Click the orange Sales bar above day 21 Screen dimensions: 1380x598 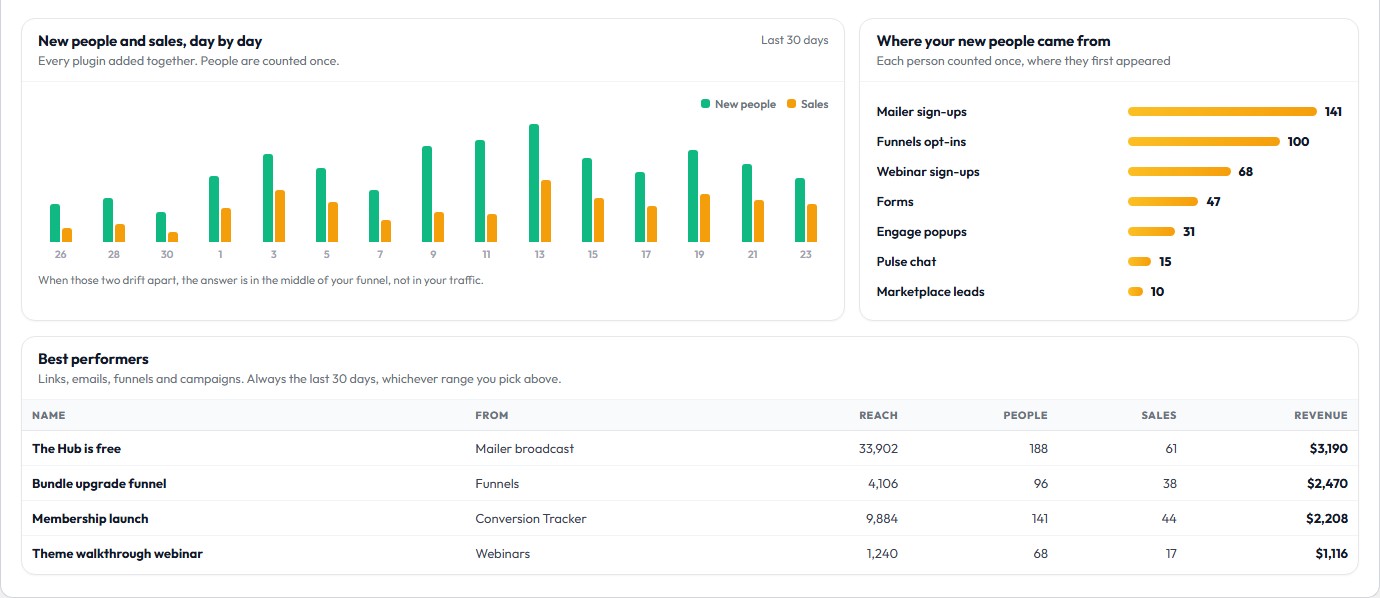(x=759, y=221)
